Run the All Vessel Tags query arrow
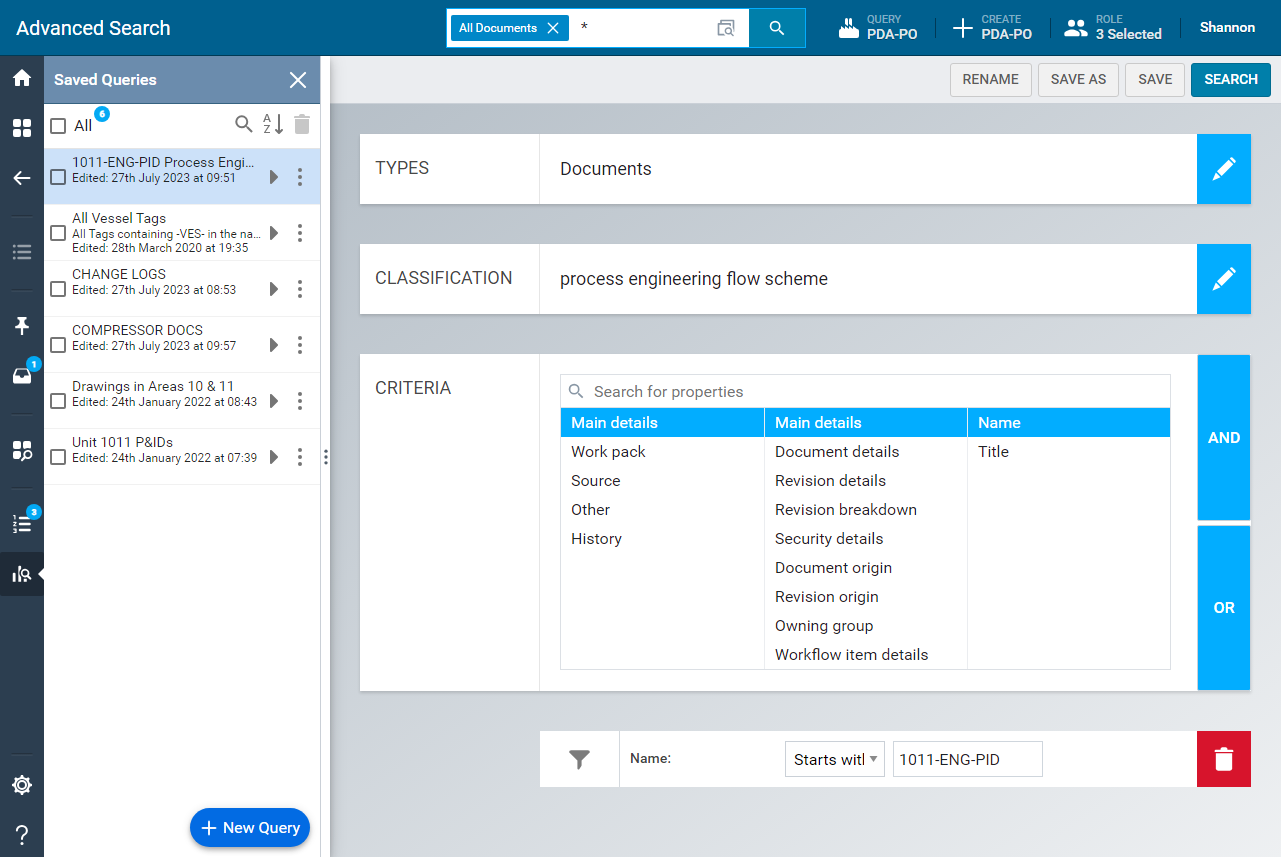The image size is (1281, 857). tap(274, 233)
